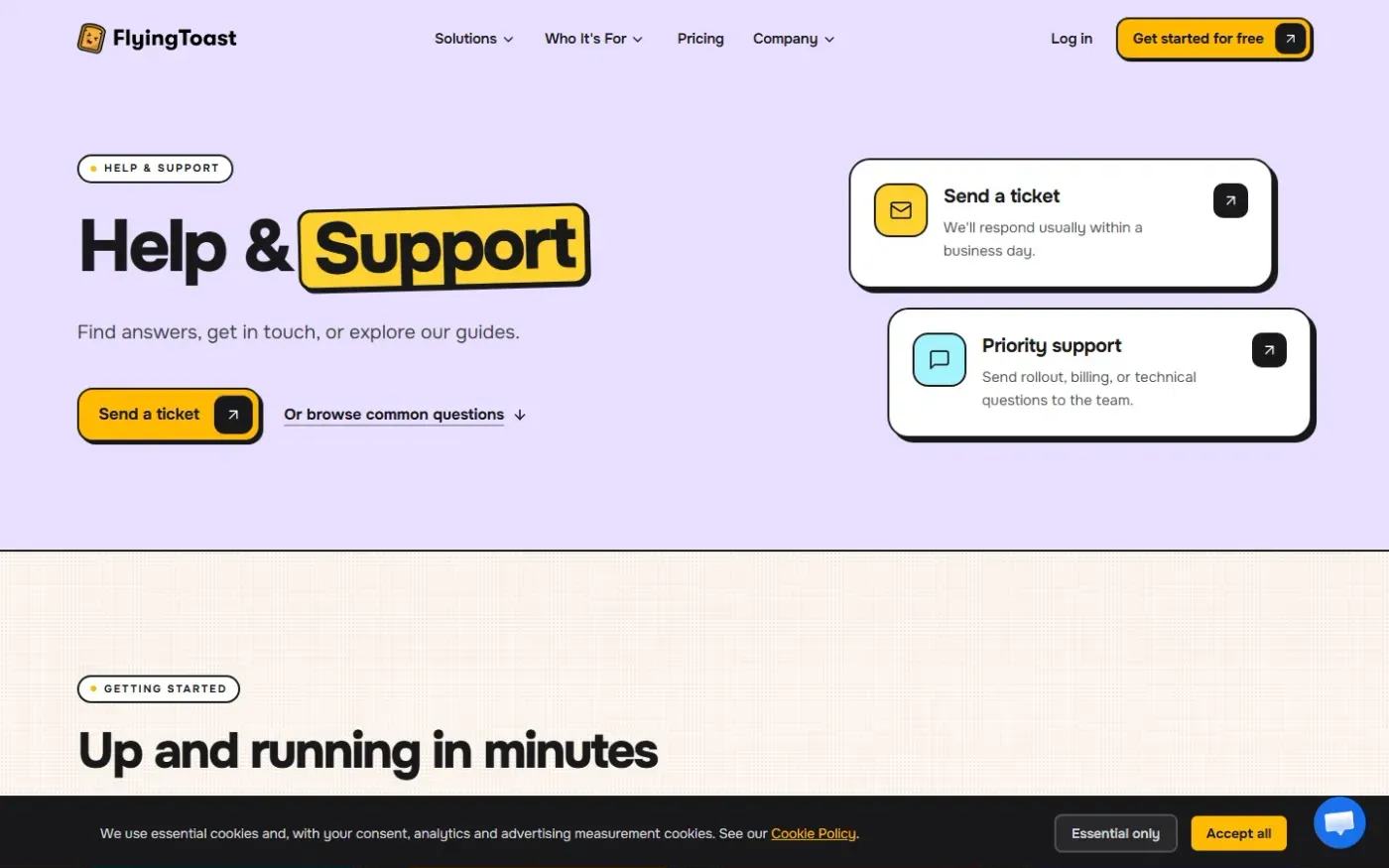Click the arrow icon on Priority support card
1389x868 pixels.
[1269, 350]
